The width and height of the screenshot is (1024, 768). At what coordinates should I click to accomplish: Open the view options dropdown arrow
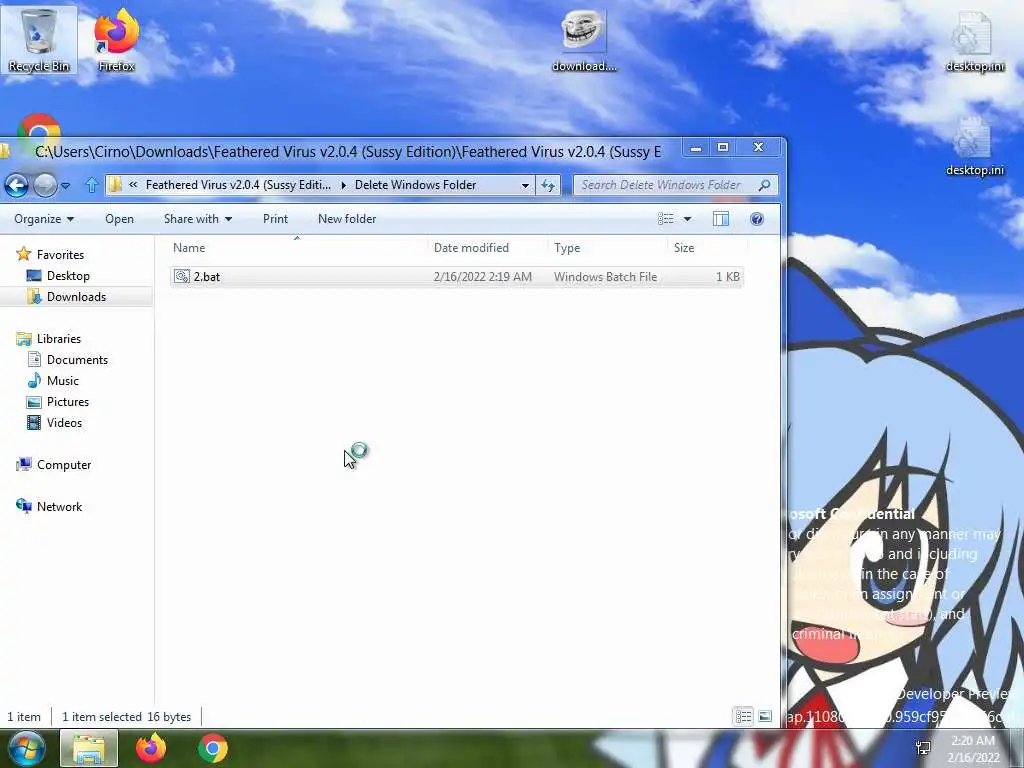[x=687, y=219]
